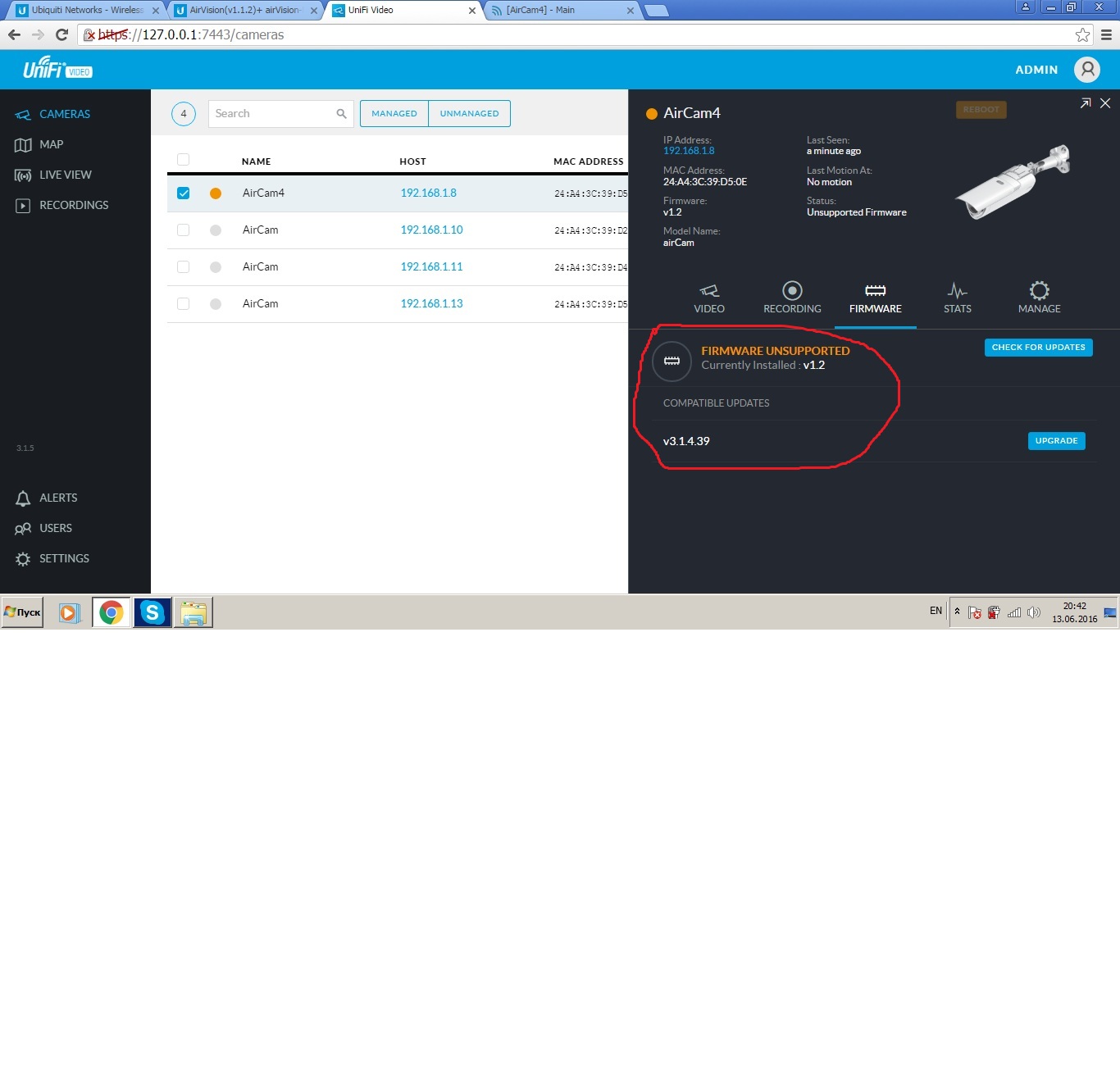Toggle the select-all cameras checkbox
This screenshot has height=1069, width=1120.
pos(183,160)
